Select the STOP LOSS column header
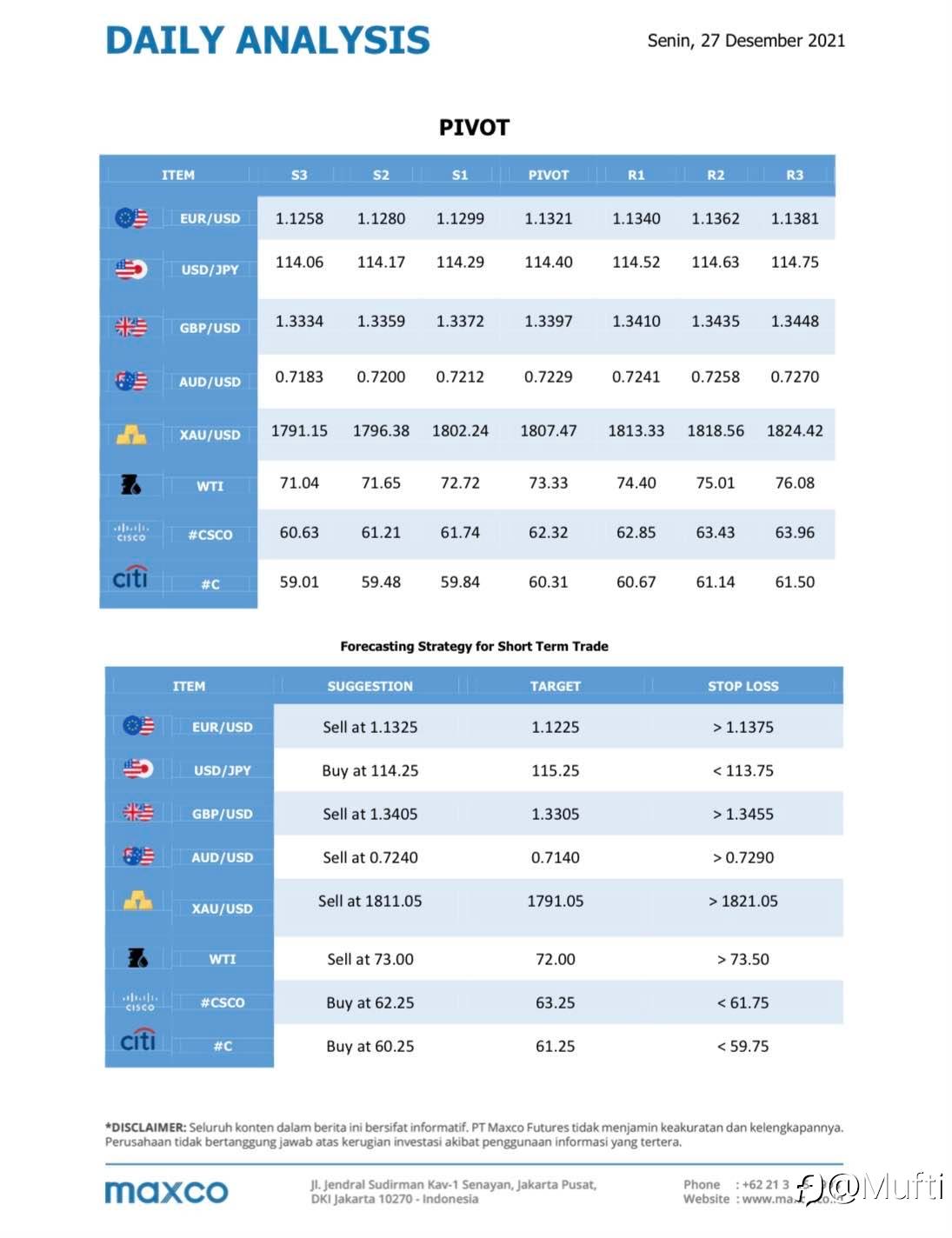This screenshot has width=952, height=1238. [743, 686]
